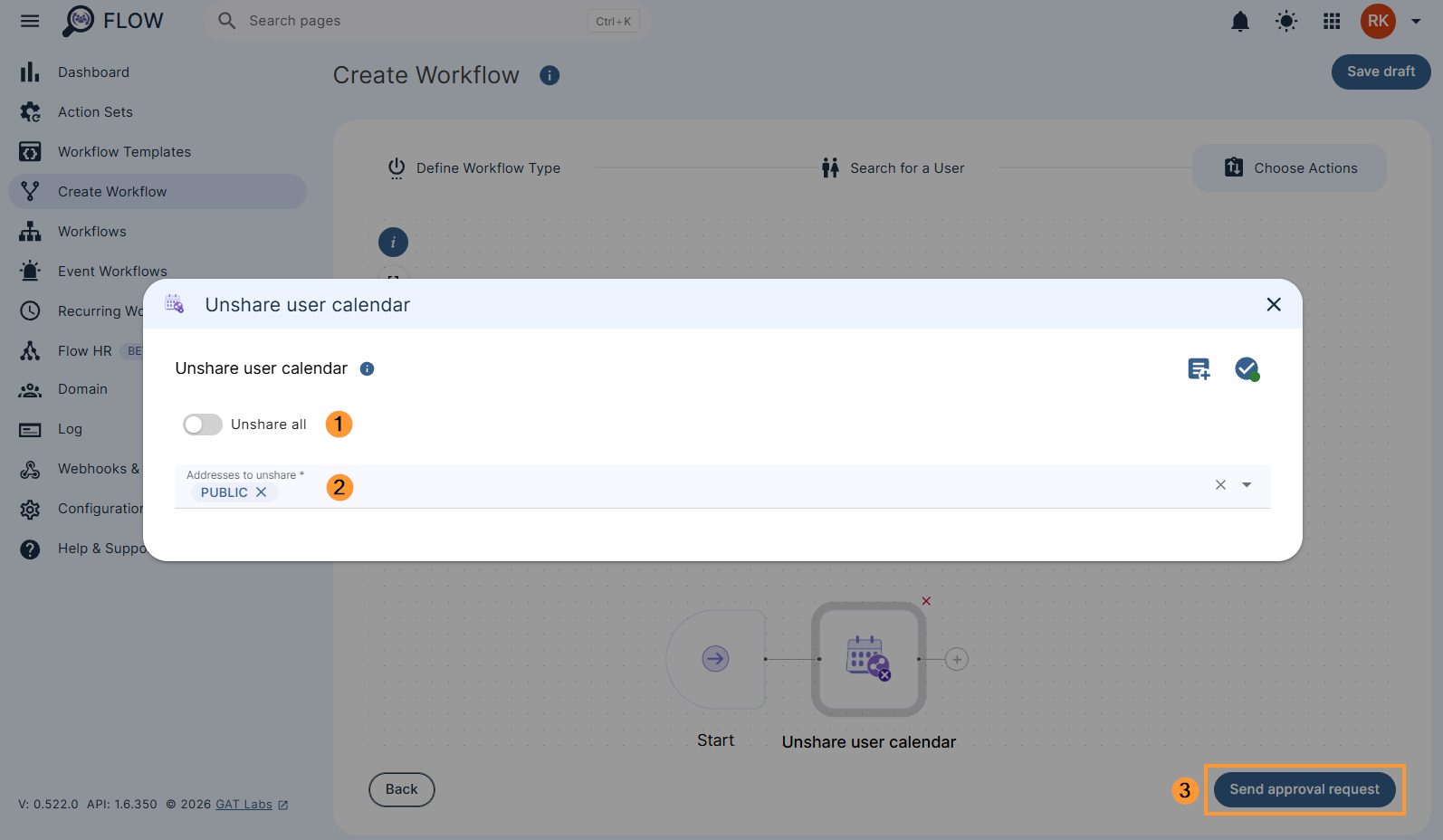Click the Search pages field
This screenshot has height=840, width=1443.
(427, 21)
